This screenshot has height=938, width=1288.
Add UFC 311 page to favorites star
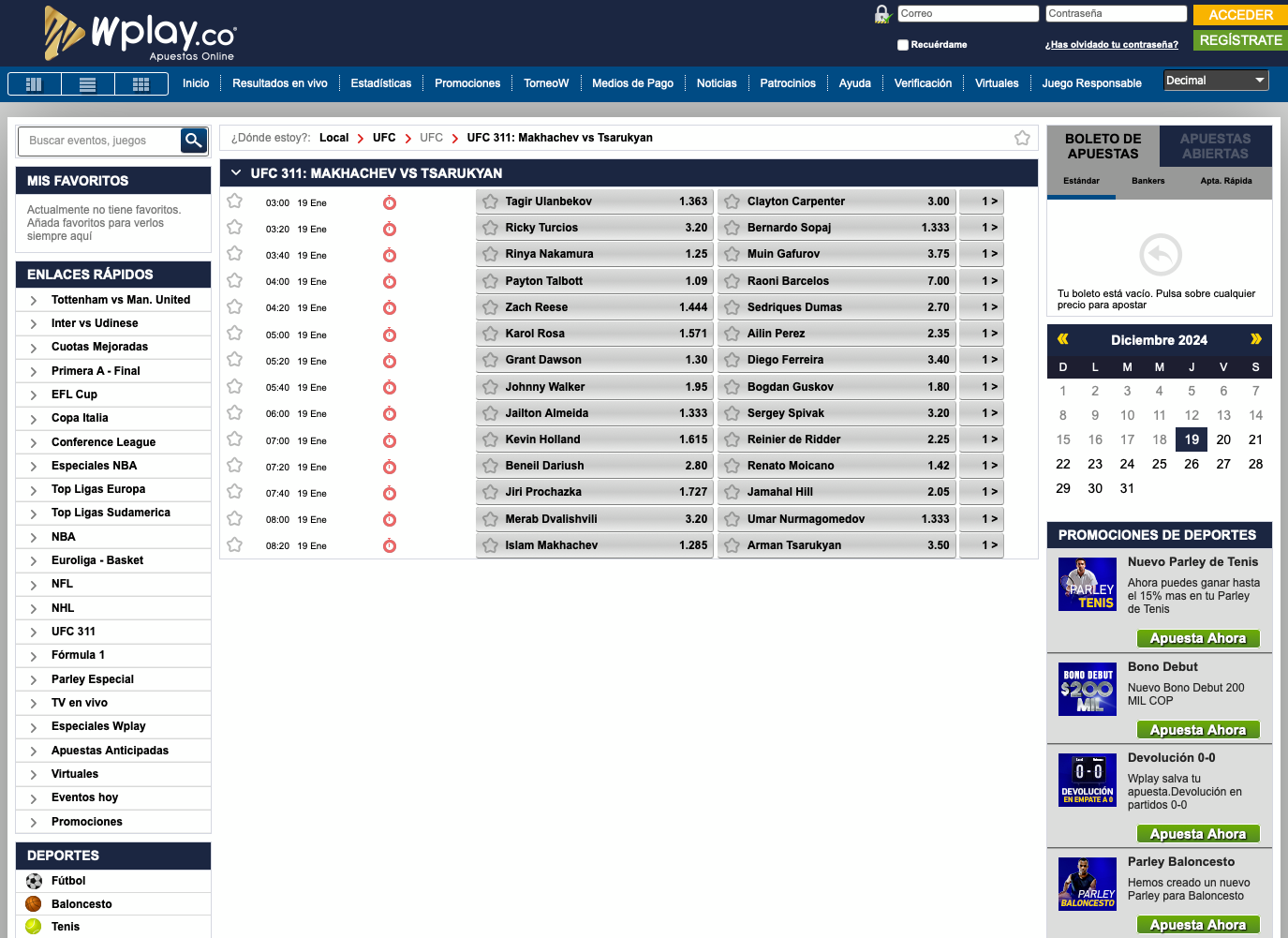[x=1022, y=138]
